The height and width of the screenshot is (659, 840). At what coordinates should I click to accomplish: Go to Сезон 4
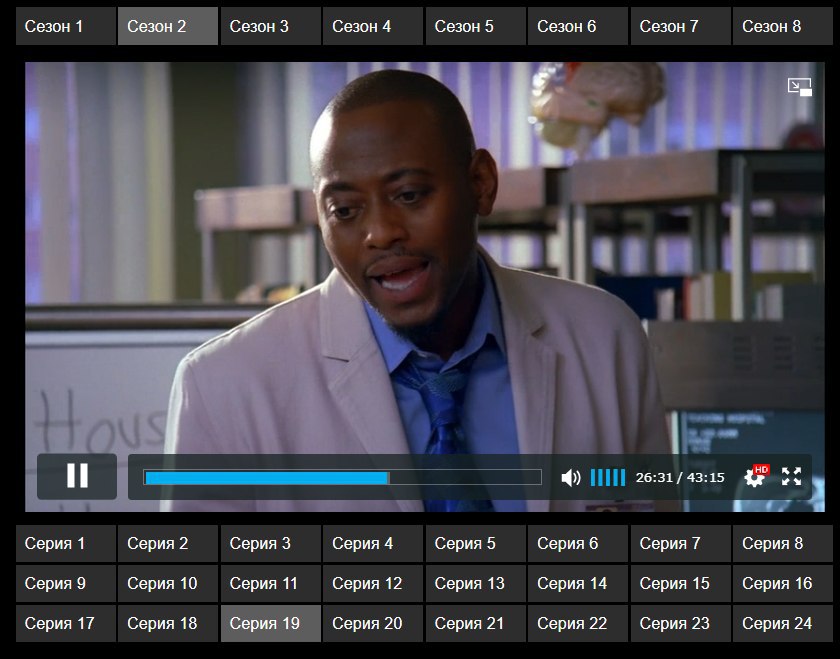[x=373, y=26]
